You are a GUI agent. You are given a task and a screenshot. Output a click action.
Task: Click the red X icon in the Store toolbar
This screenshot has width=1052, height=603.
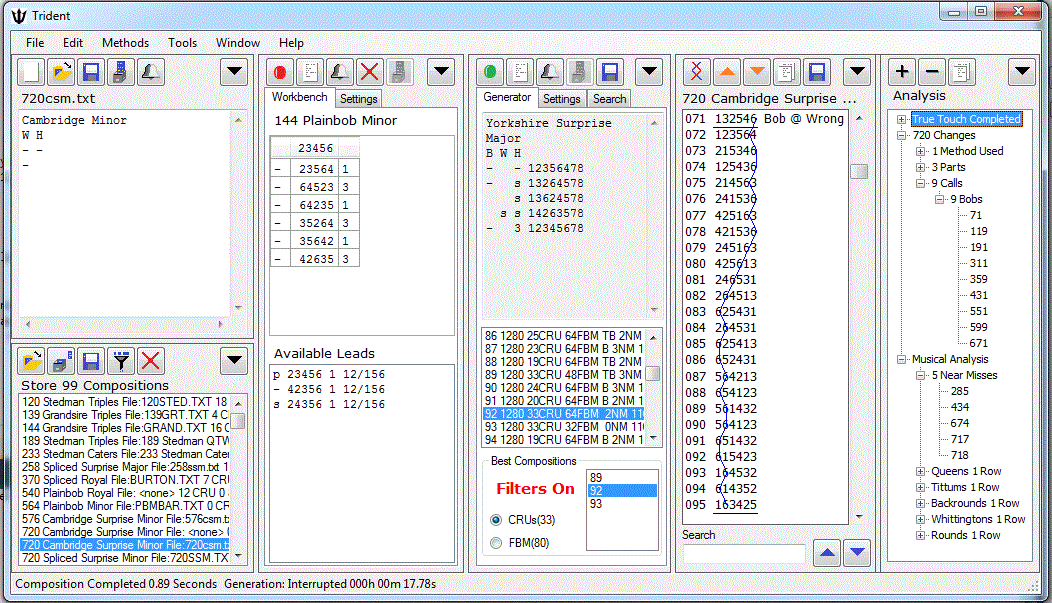(151, 362)
